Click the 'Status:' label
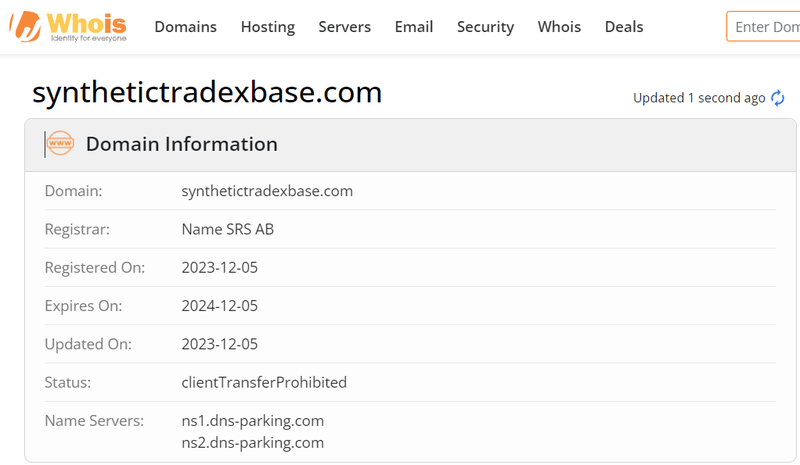The image size is (800, 465). (x=68, y=382)
